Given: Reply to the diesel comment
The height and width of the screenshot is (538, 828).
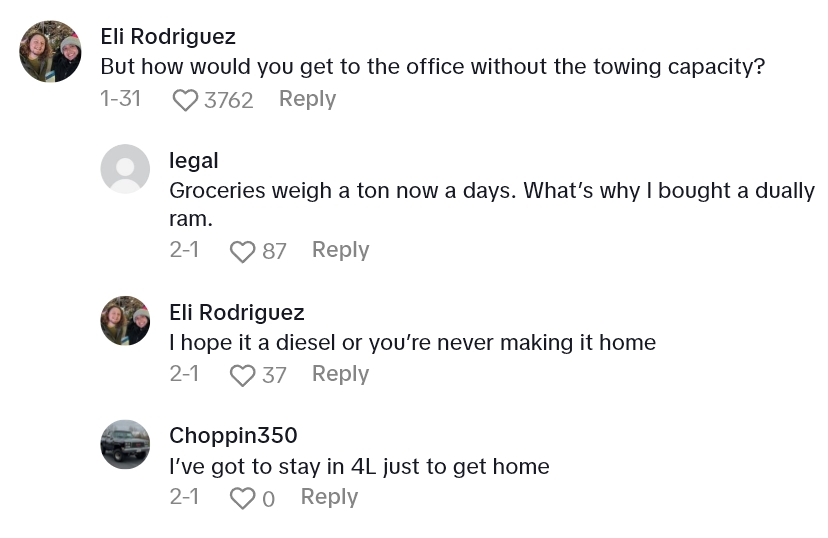Looking at the screenshot, I should (340, 374).
